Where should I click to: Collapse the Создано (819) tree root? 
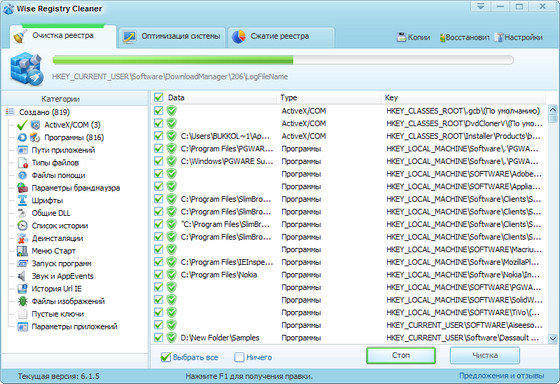point(9,112)
